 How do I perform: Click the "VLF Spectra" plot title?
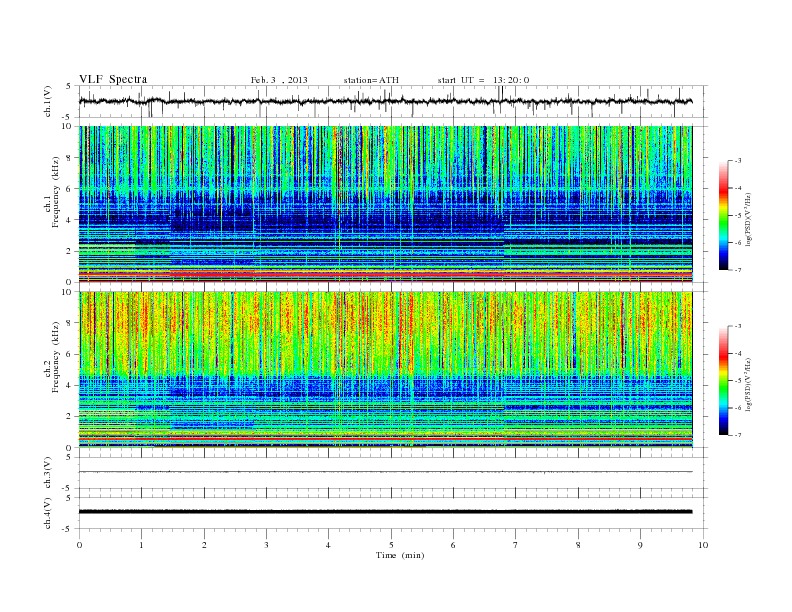pos(113,79)
